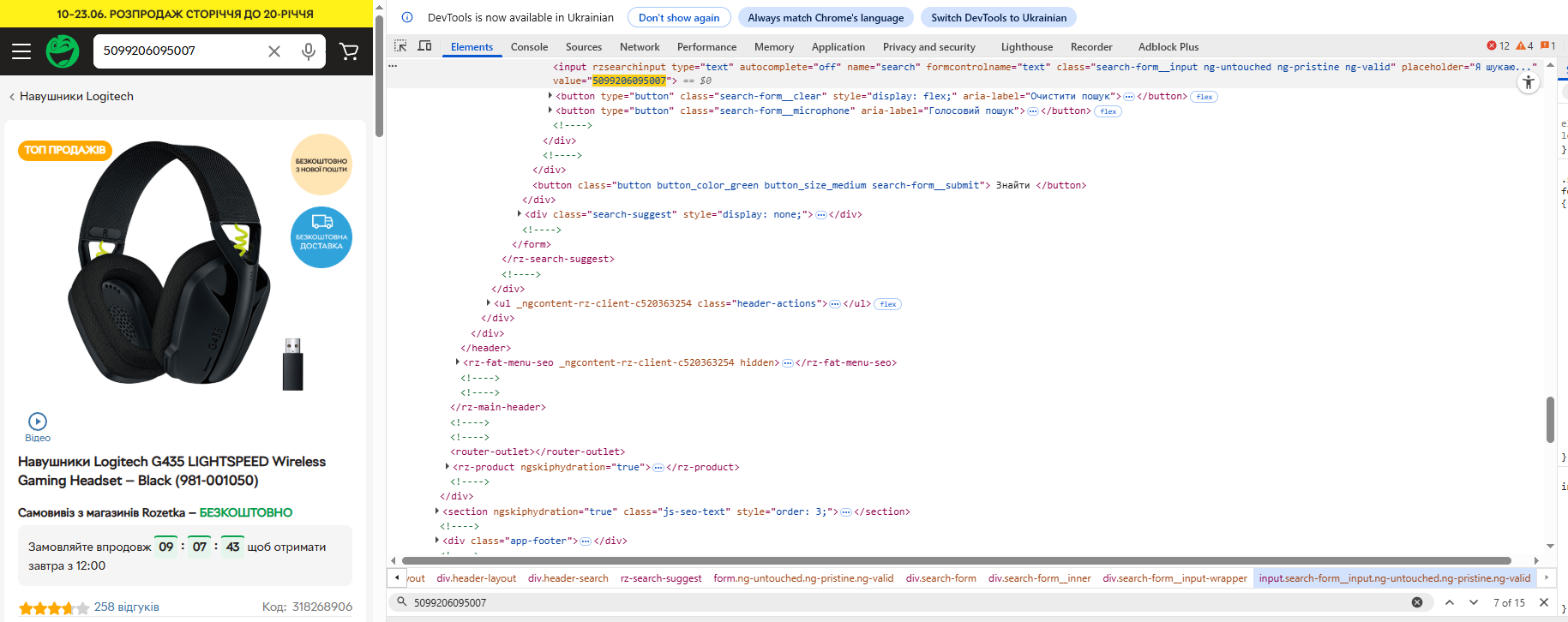The image size is (1568, 622).
Task: Switch to the Memory tab
Action: [x=774, y=47]
